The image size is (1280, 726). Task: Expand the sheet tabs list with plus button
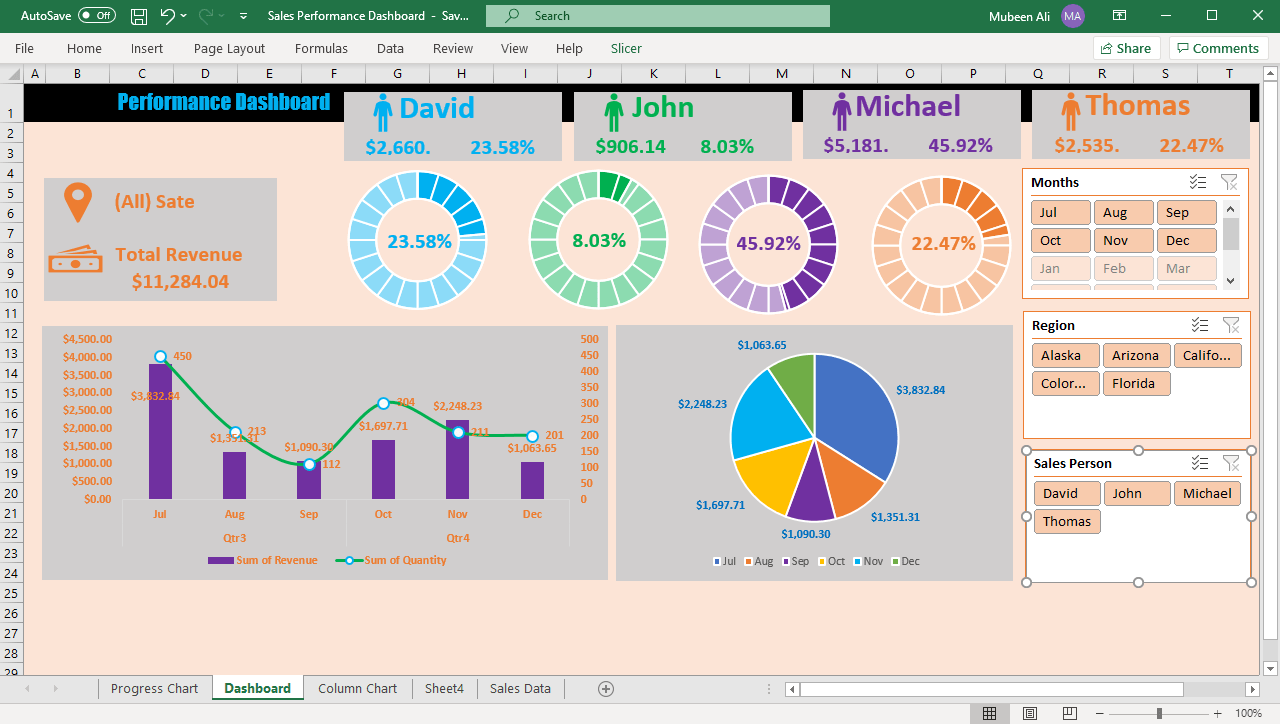tap(606, 688)
